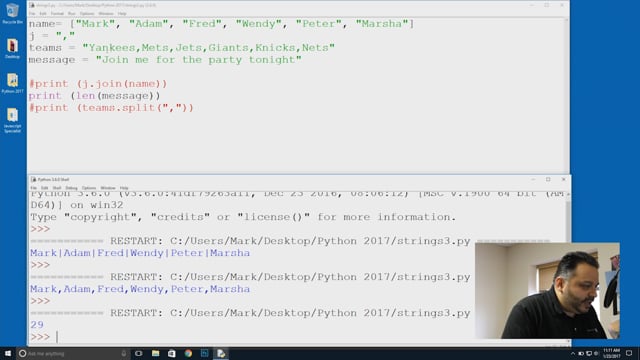
Task: Open the Help menu in the editor window
Action: tap(122, 14)
